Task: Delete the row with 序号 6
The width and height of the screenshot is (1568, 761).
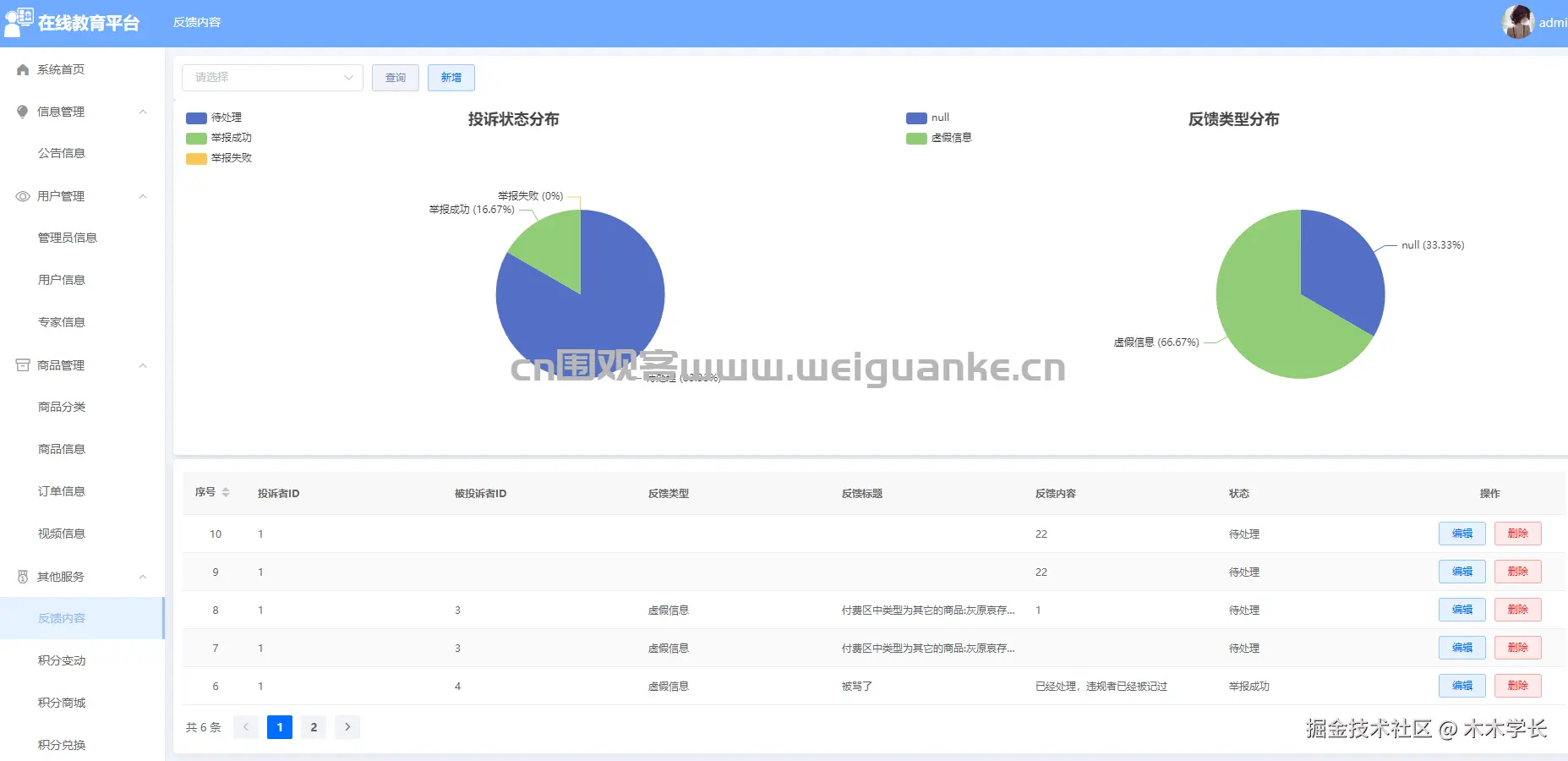Action: click(x=1518, y=686)
